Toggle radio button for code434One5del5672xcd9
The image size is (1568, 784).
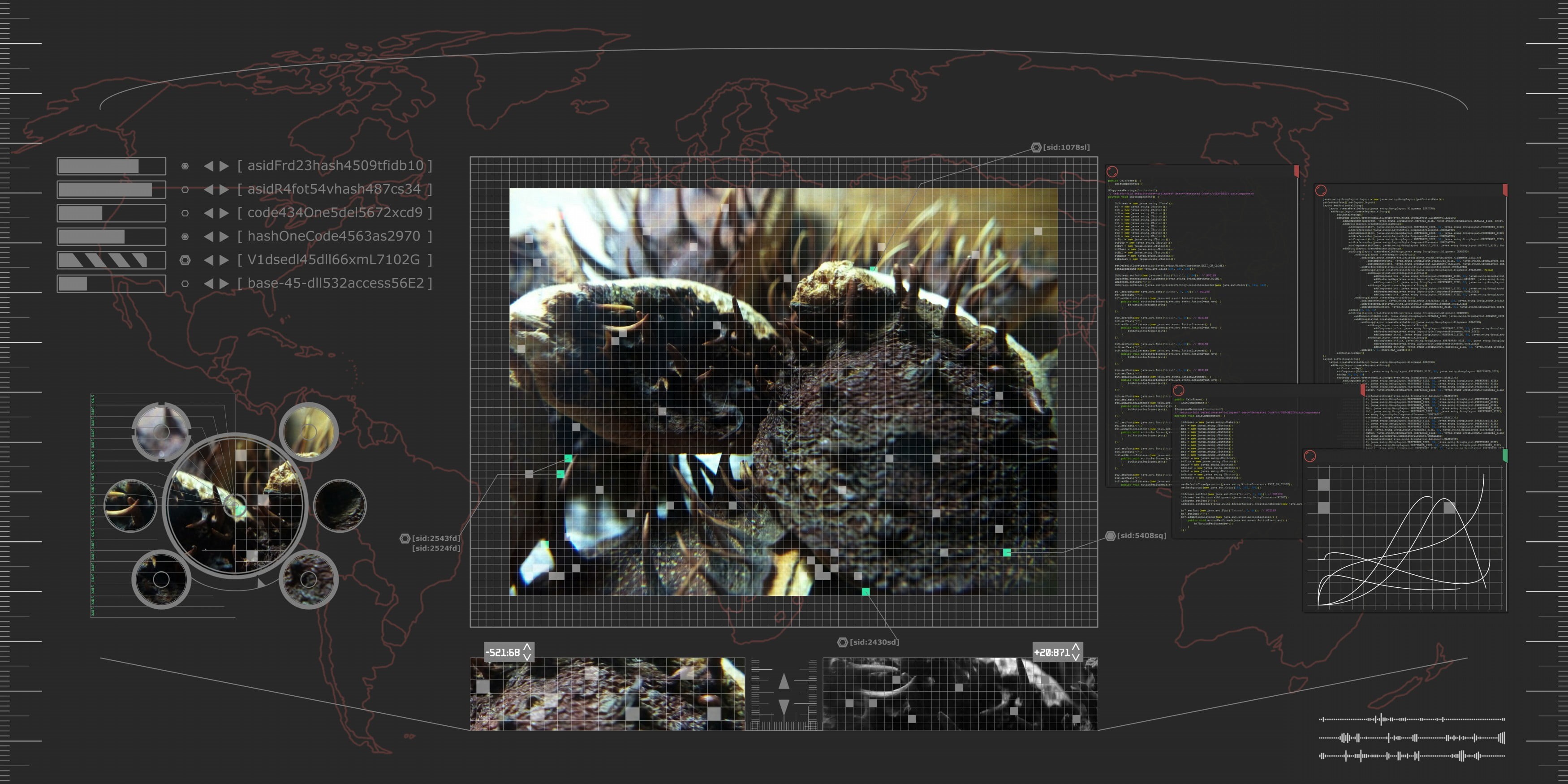pos(185,213)
